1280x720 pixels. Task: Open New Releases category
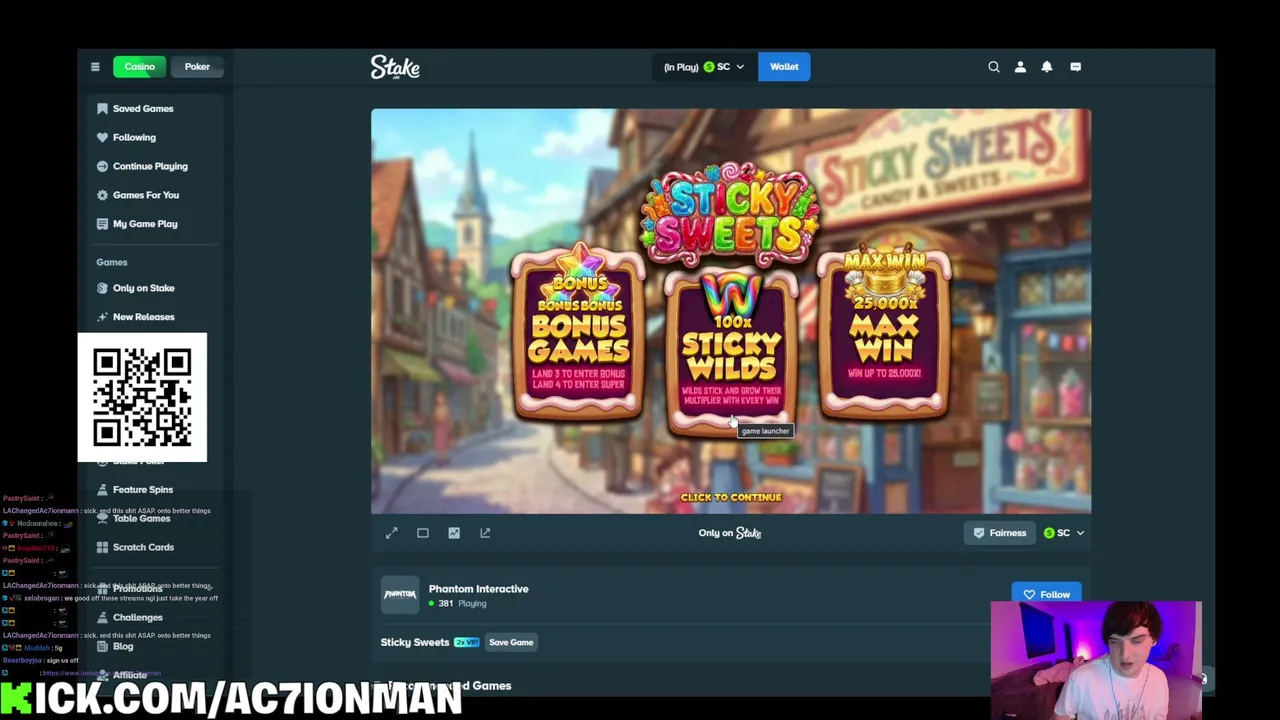143,317
